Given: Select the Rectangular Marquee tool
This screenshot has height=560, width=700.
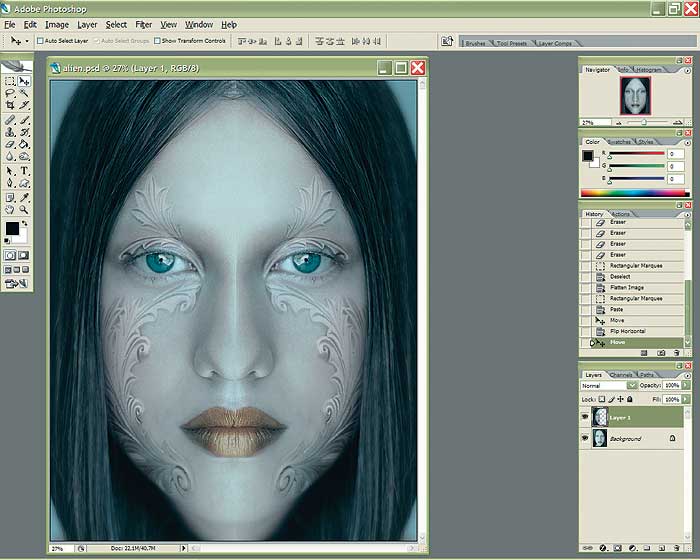Looking at the screenshot, I should click(10, 81).
